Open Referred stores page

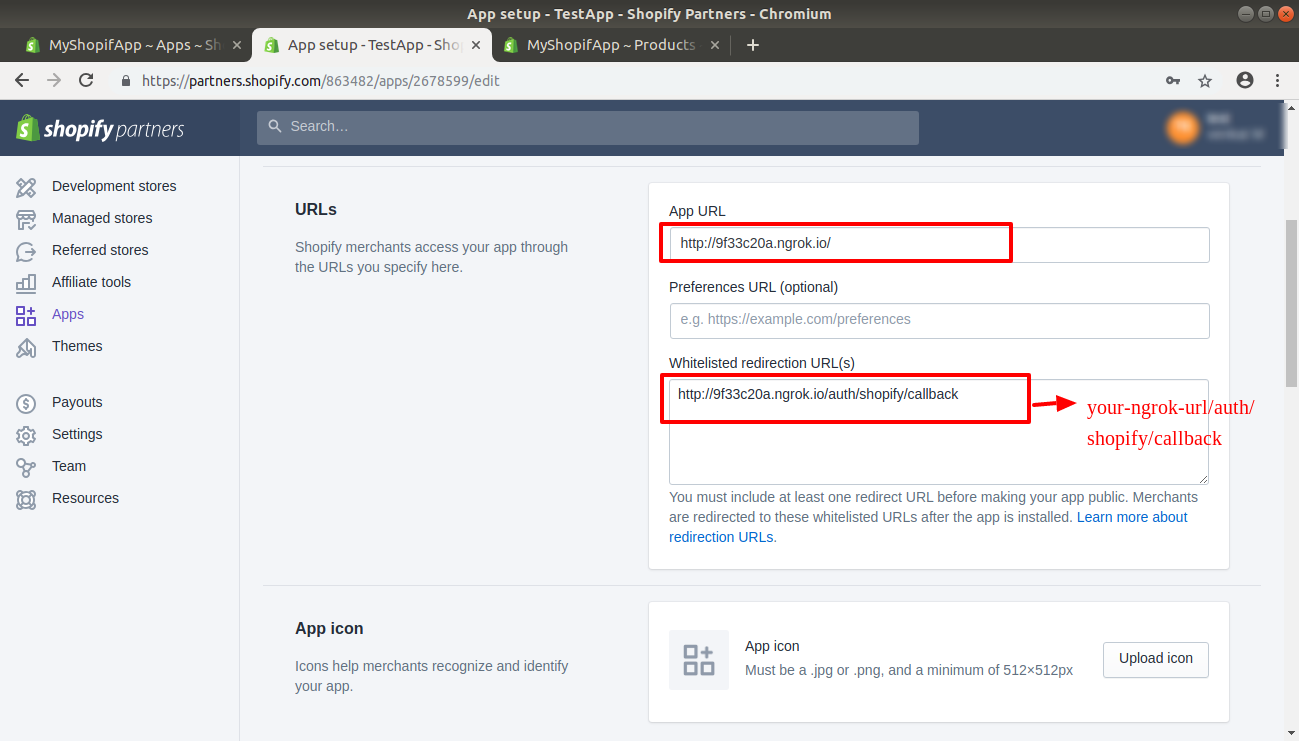100,250
